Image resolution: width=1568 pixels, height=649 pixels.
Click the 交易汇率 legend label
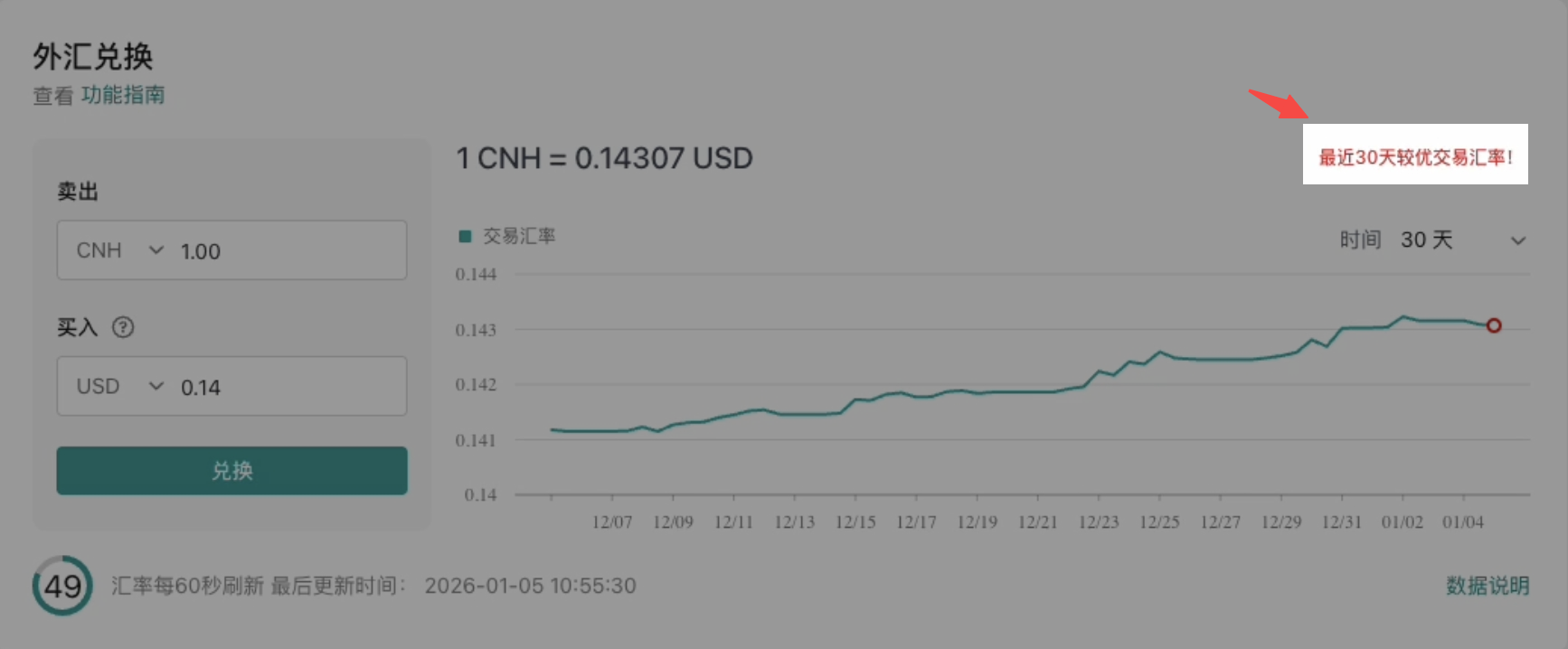click(519, 237)
